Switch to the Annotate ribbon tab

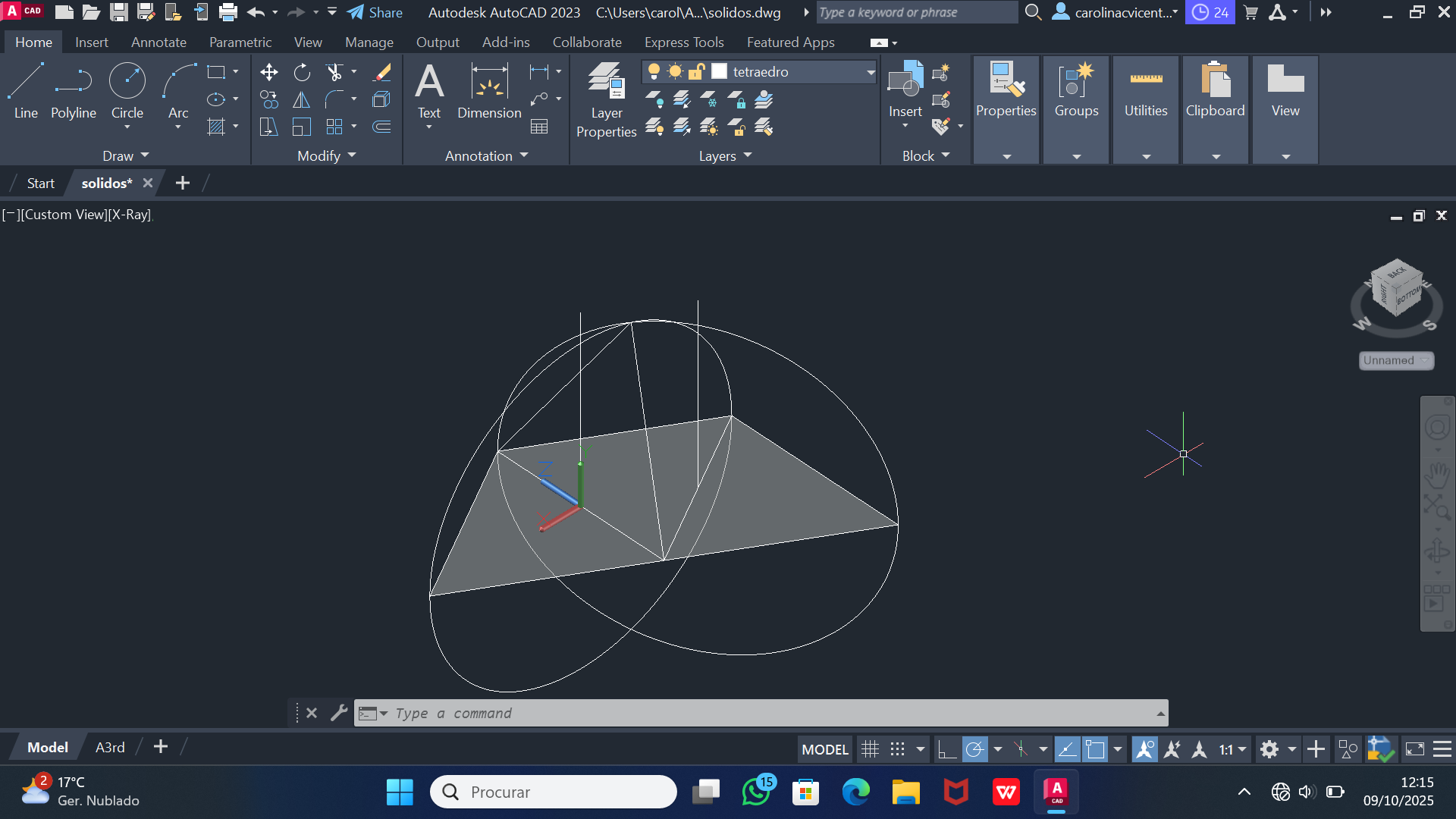(x=158, y=42)
